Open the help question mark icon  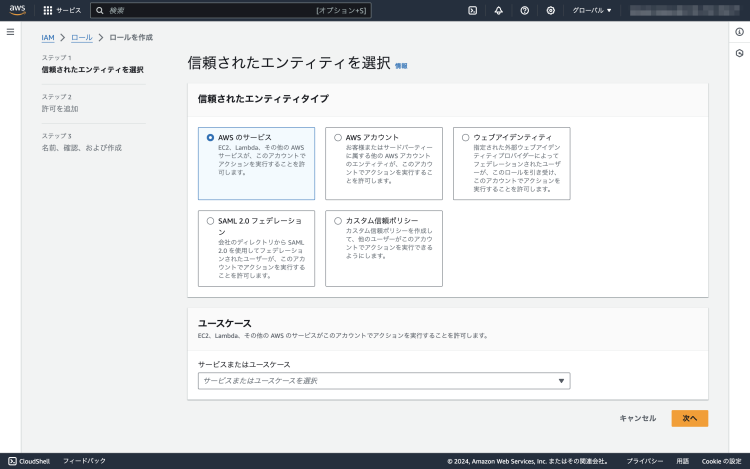525,11
